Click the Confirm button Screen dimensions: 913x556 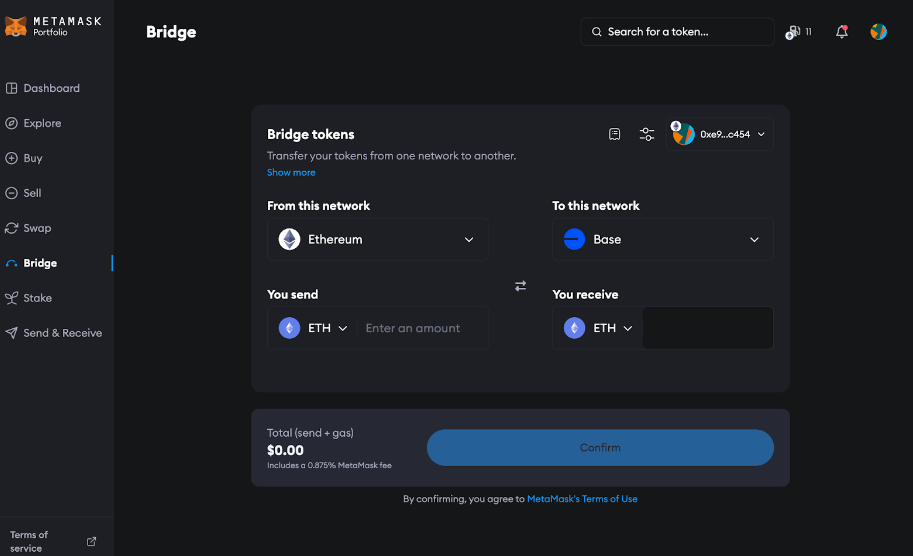point(600,448)
